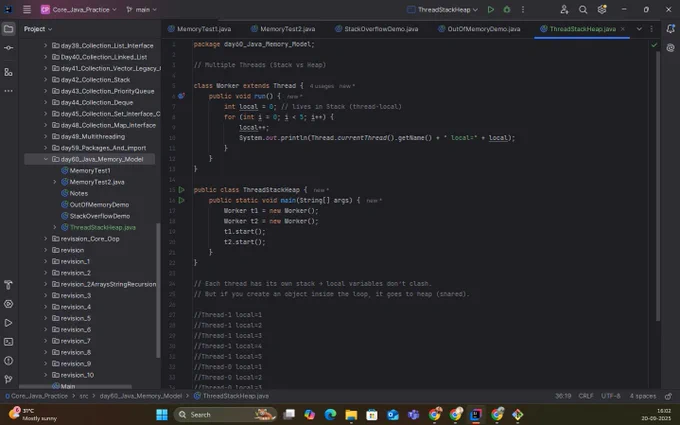Open the Problems tool window
Screen dimensions: 680x425
coord(8,361)
